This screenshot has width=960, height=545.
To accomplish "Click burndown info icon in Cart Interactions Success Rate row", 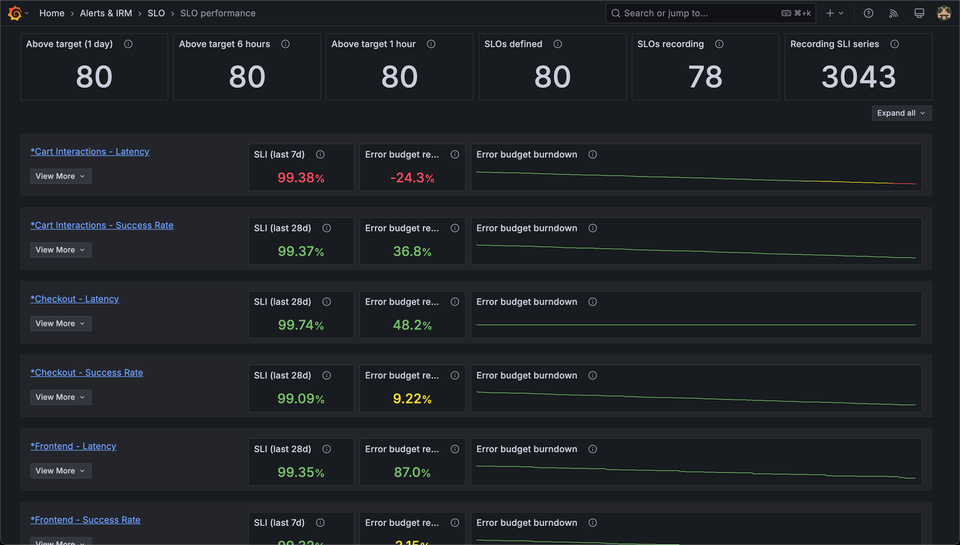I will point(593,228).
